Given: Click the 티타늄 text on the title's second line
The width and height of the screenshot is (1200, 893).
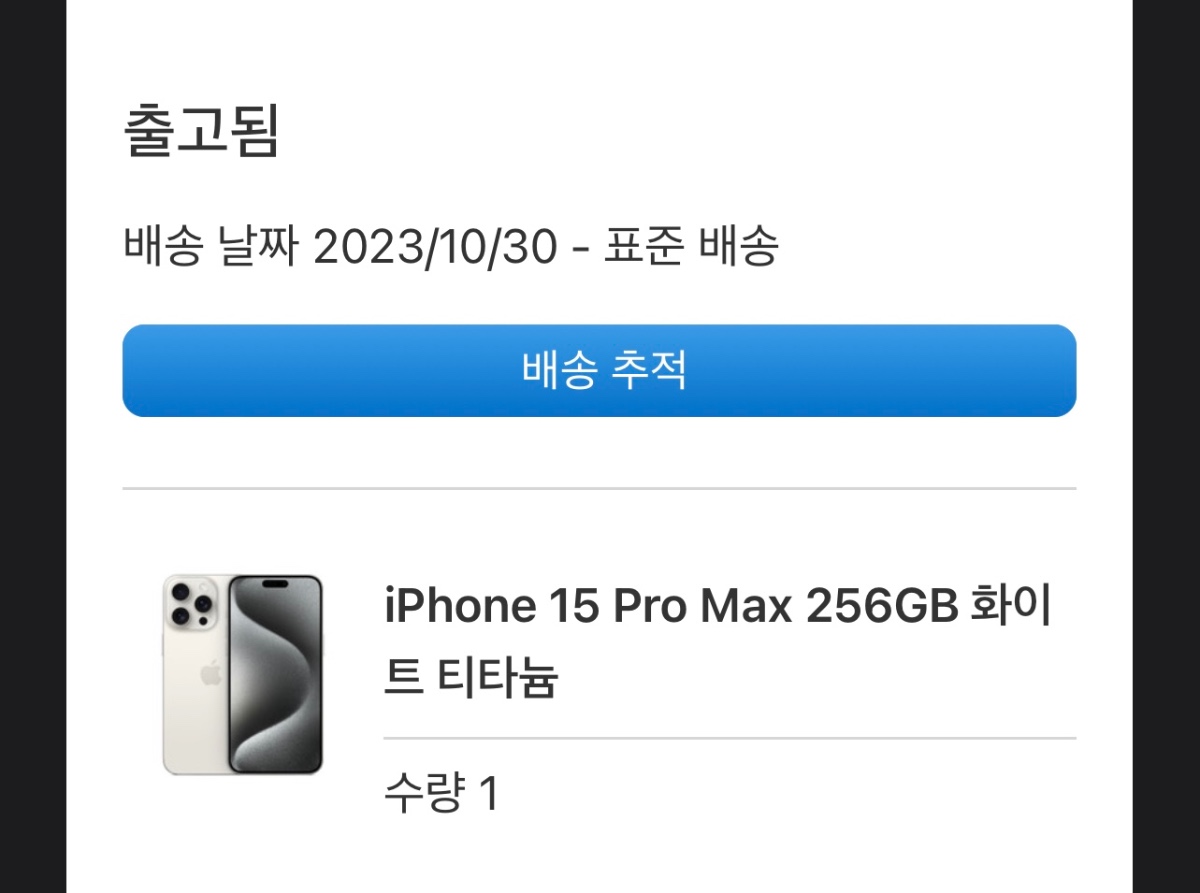Looking at the screenshot, I should [497, 678].
